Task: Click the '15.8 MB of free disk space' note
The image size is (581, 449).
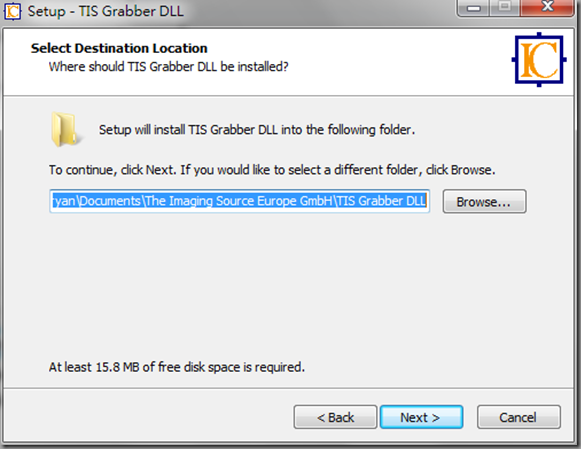Action: (x=177, y=367)
